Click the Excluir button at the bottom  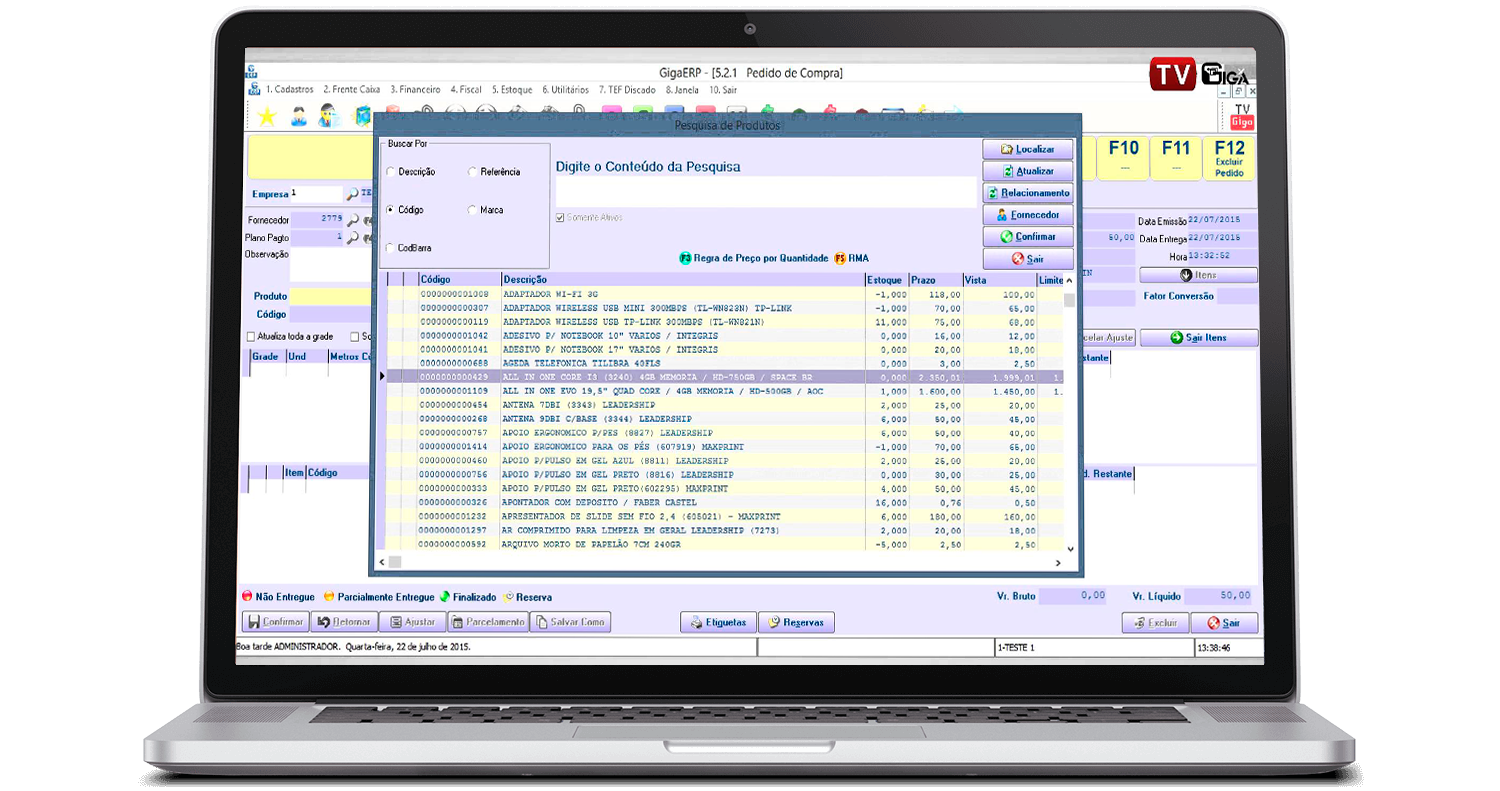click(x=1155, y=623)
